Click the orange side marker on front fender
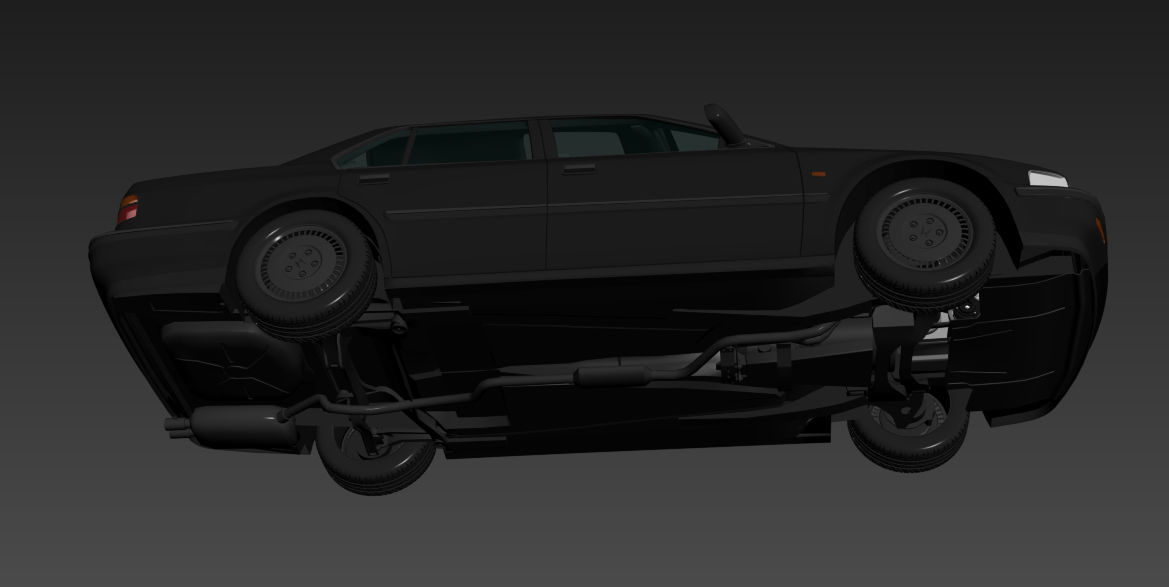This screenshot has height=587, width=1169. pos(819,174)
